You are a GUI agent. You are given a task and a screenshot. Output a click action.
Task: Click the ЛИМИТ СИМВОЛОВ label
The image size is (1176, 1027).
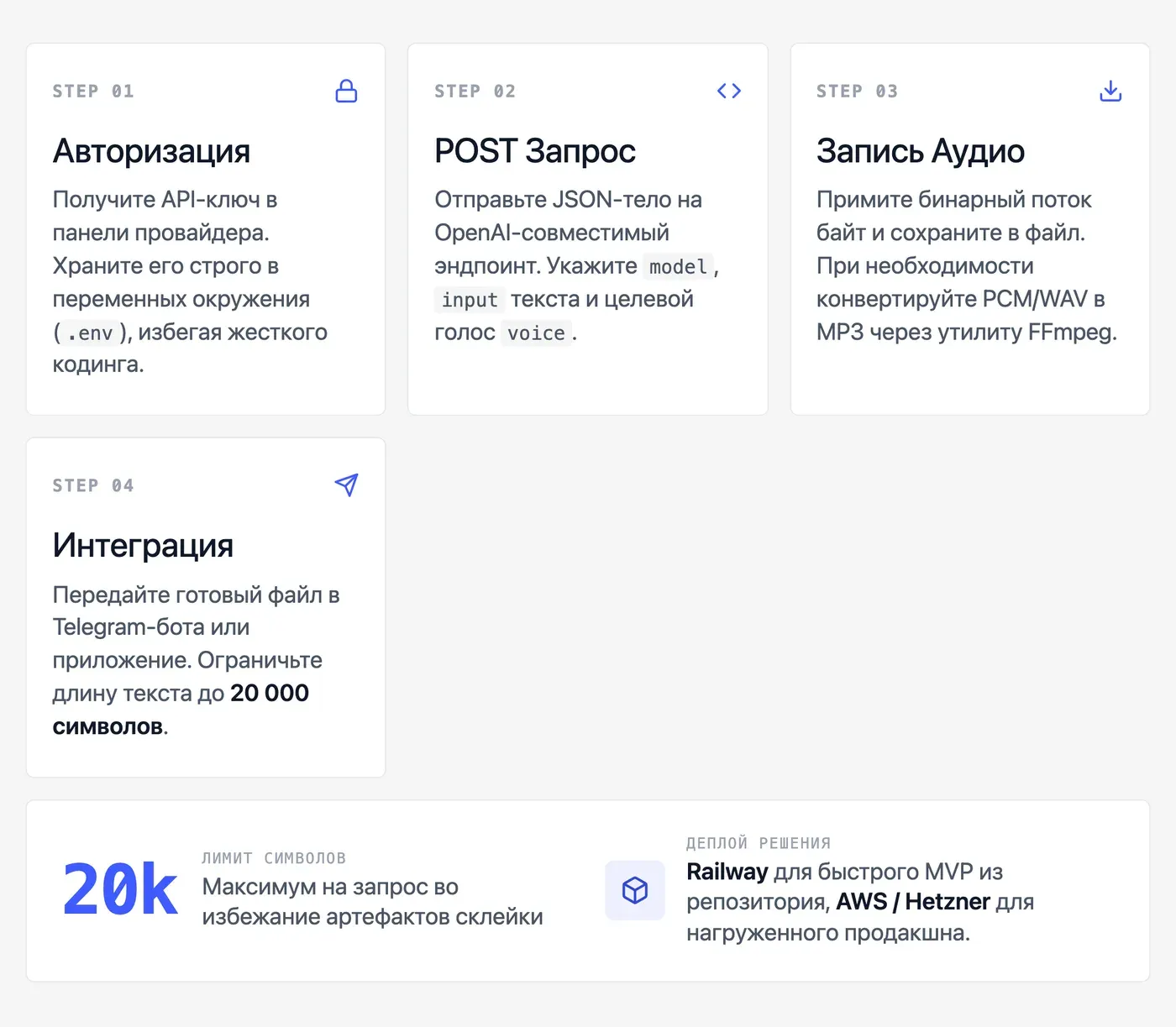(x=274, y=858)
